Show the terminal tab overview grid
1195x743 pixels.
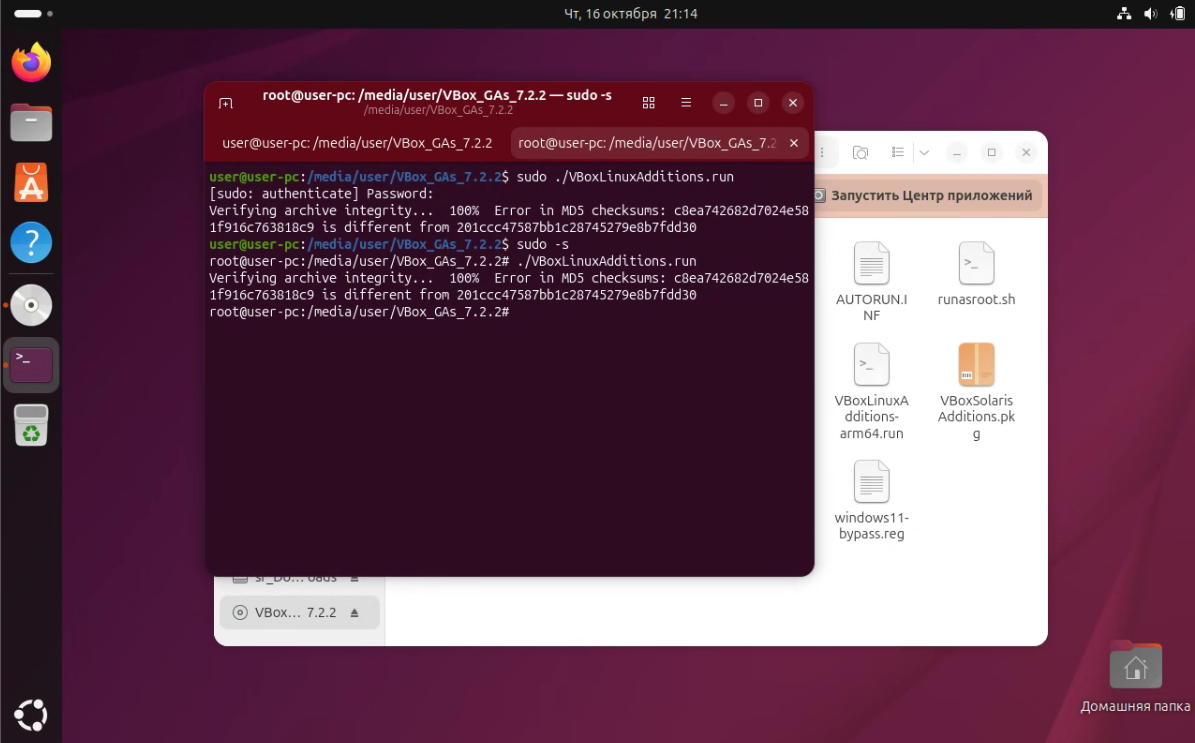click(648, 103)
